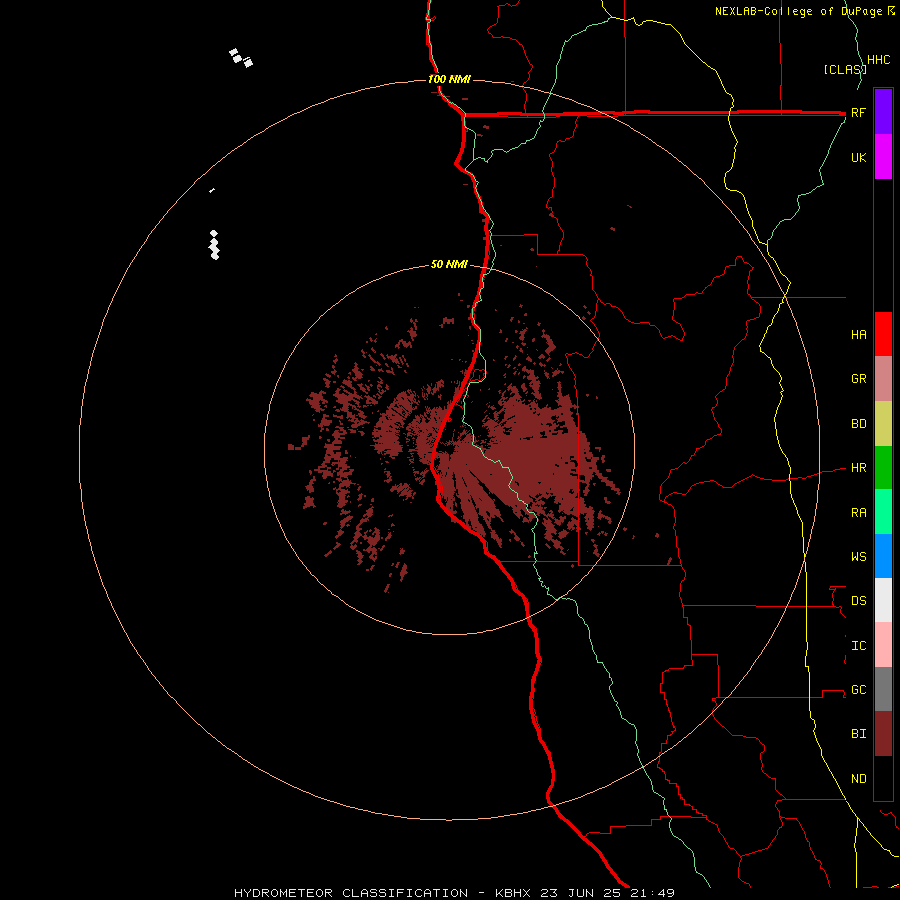Click the magenta UK color swatch
900x900 pixels.
883,157
